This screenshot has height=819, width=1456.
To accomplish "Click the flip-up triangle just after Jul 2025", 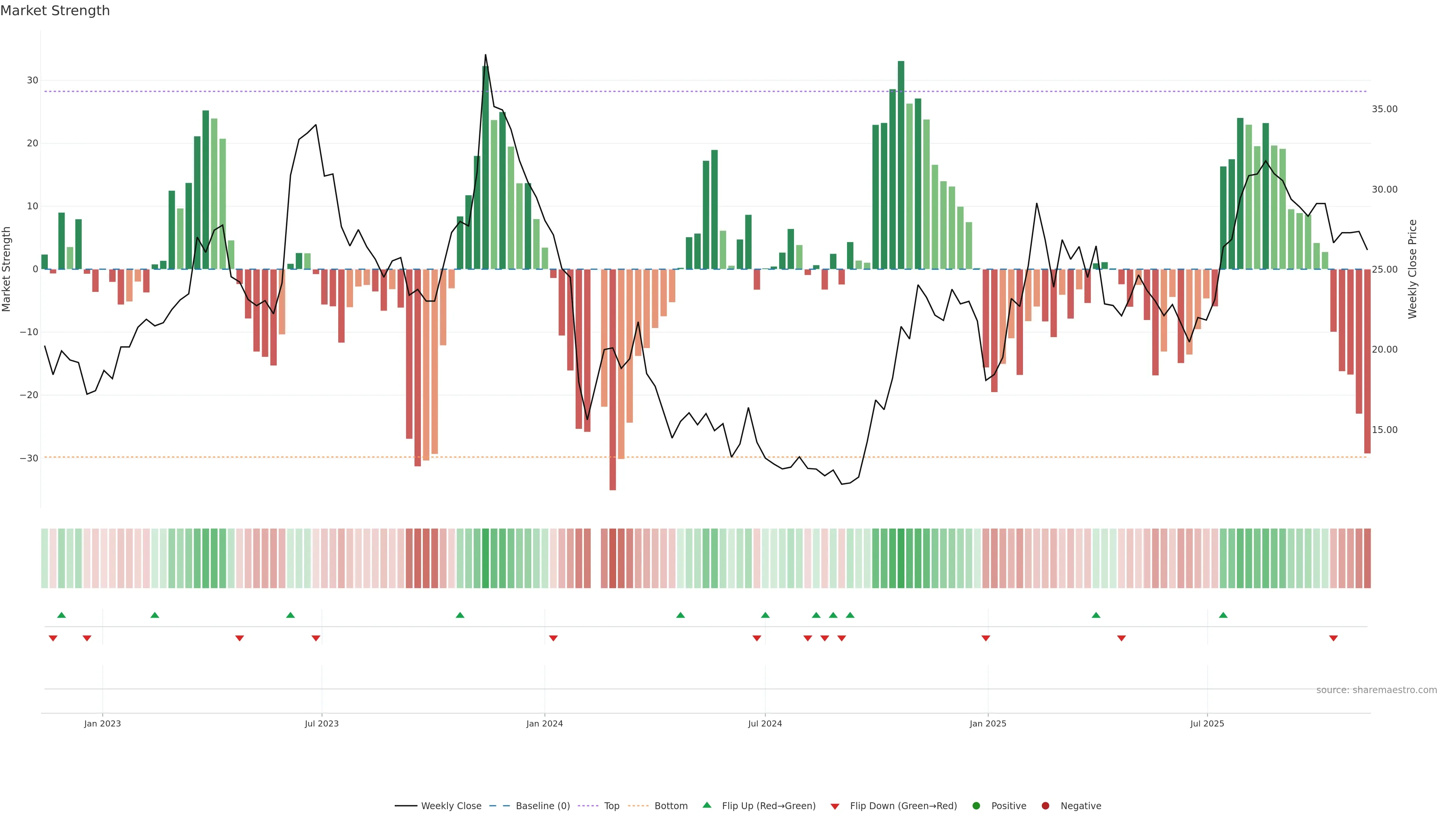I will click(x=1223, y=615).
